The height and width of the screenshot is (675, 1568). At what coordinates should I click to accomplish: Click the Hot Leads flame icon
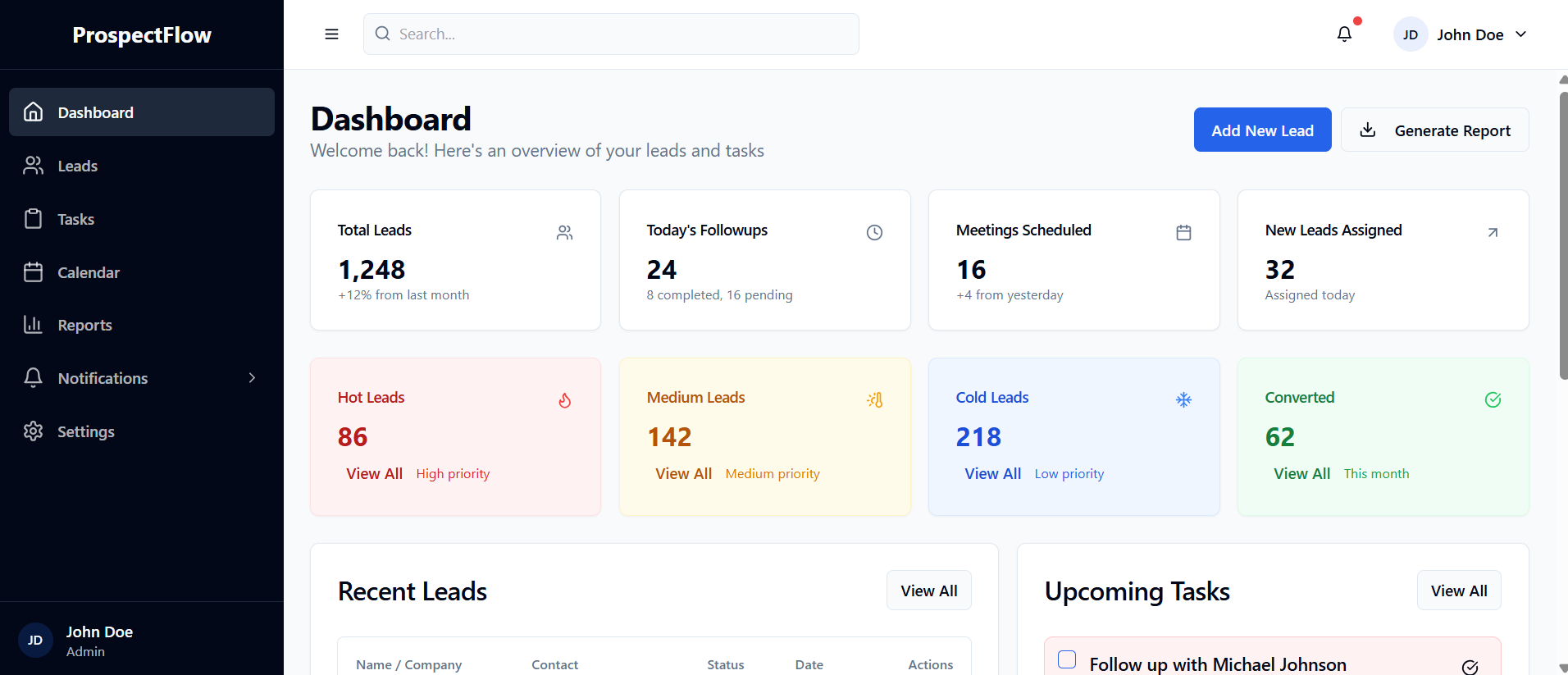[x=565, y=400]
